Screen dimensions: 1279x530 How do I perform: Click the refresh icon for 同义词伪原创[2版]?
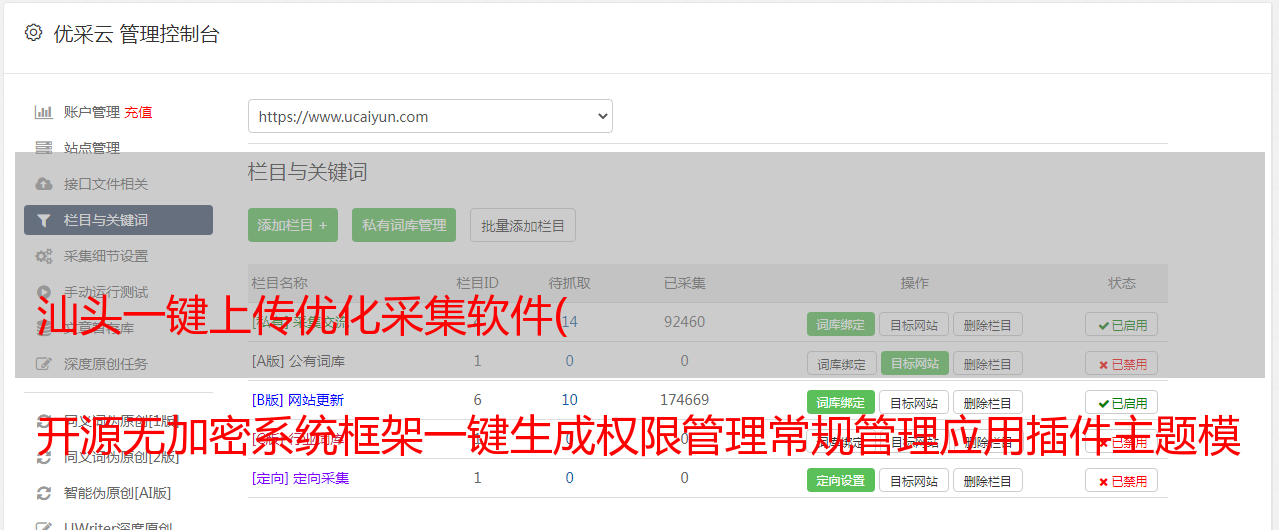click(43, 457)
